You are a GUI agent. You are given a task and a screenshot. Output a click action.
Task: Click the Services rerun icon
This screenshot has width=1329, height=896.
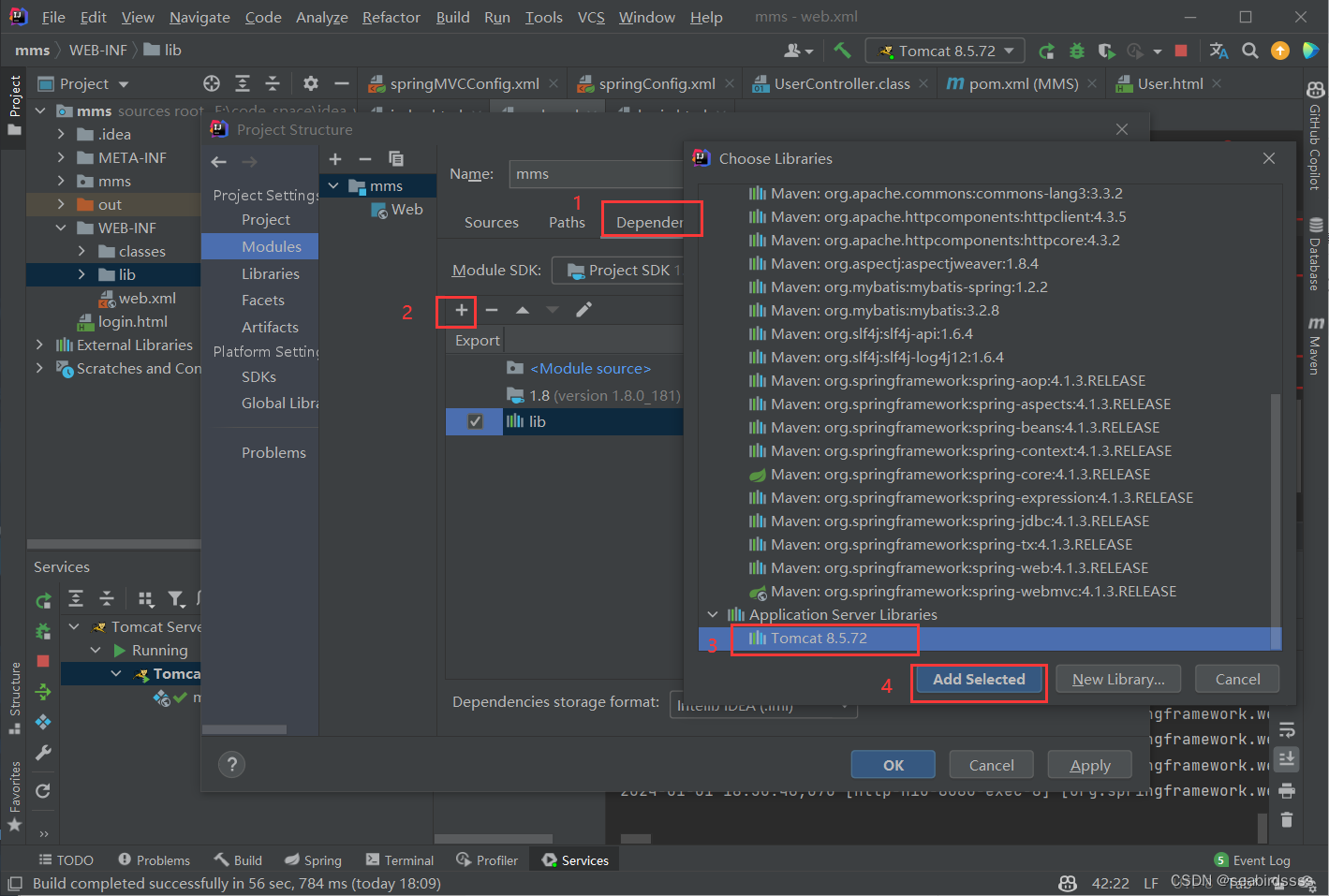point(43,600)
